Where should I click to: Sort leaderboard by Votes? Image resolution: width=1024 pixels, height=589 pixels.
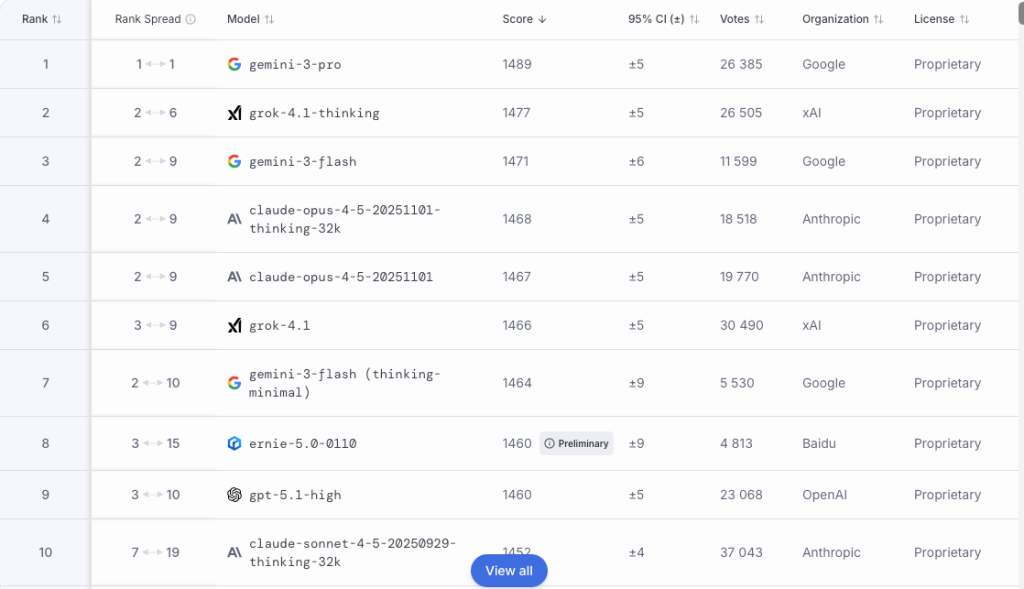741,19
